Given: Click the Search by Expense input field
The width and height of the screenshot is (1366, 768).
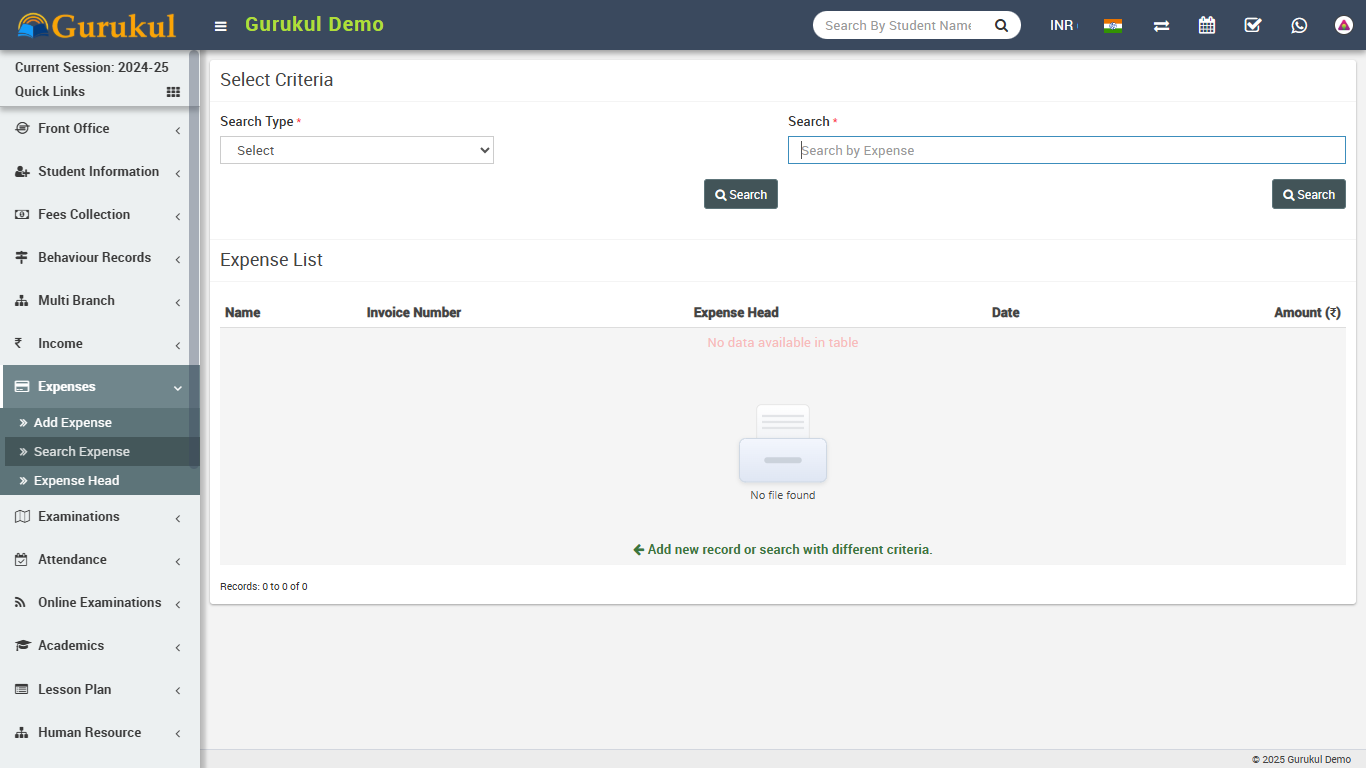Looking at the screenshot, I should [1066, 150].
